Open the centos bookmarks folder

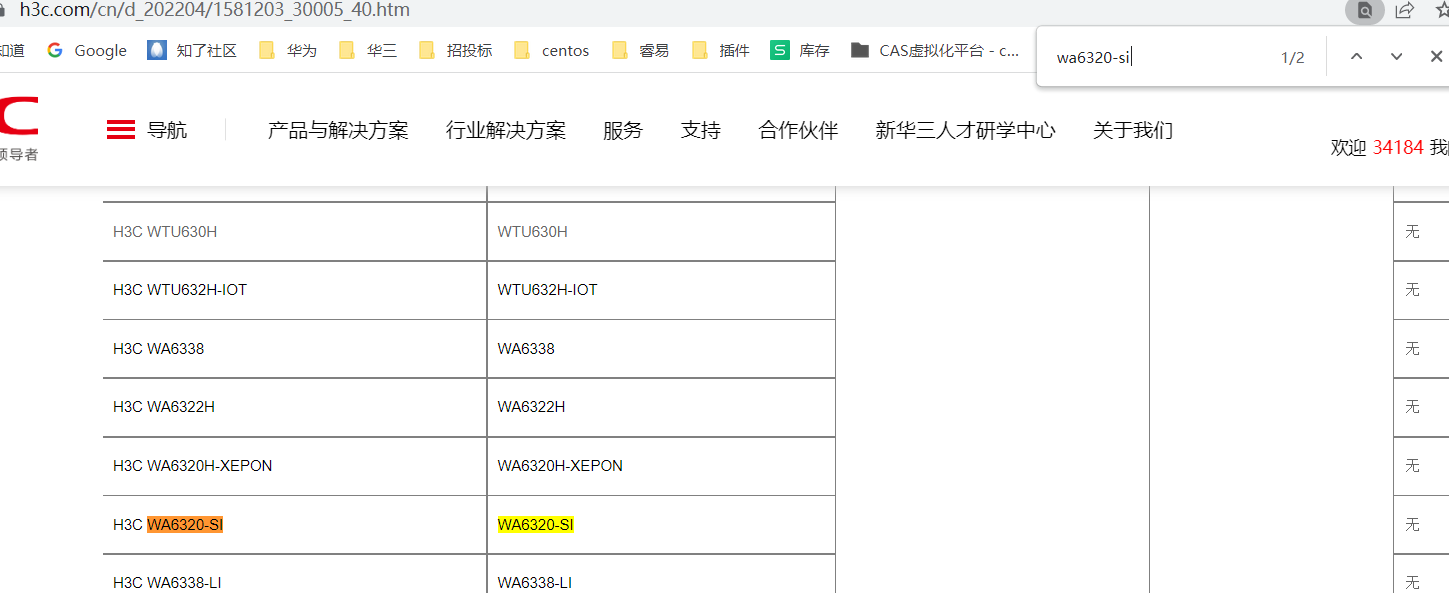tap(552, 50)
